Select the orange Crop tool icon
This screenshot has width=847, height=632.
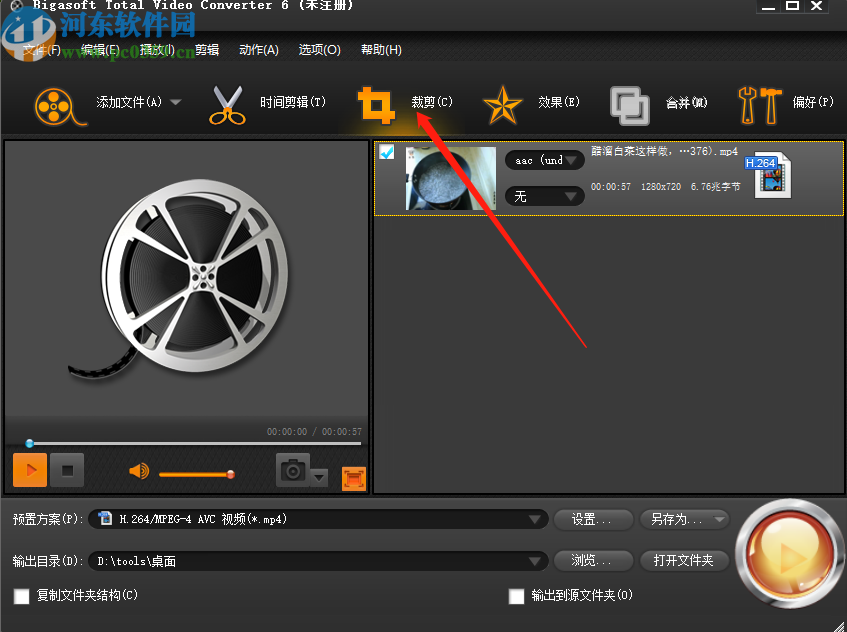[376, 105]
